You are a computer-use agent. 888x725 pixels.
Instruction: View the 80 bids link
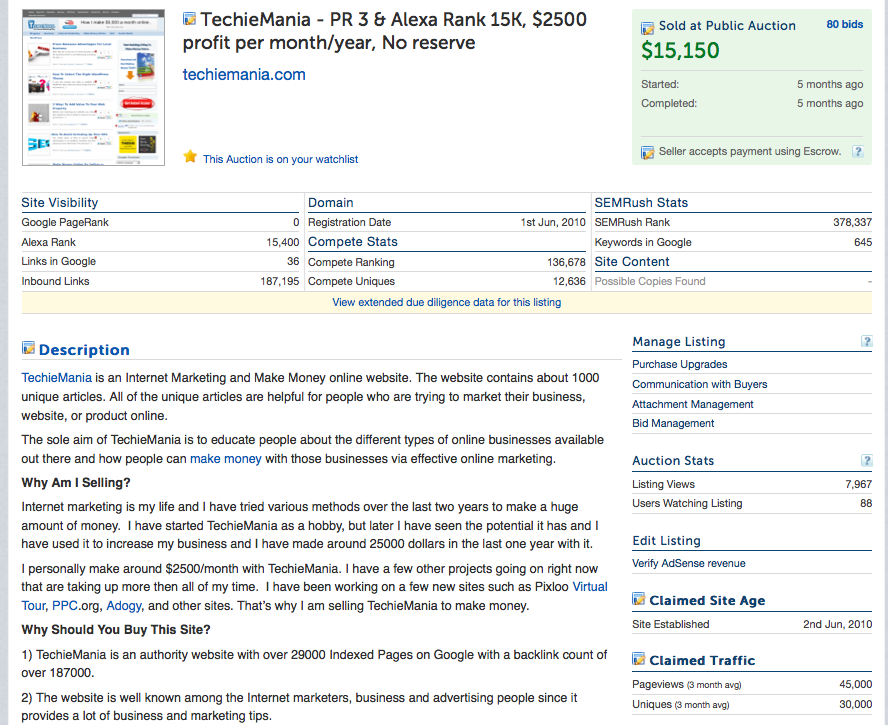point(845,24)
